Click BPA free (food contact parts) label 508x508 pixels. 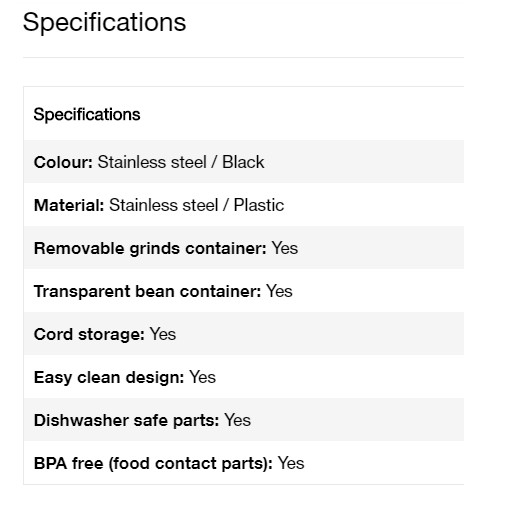point(153,463)
